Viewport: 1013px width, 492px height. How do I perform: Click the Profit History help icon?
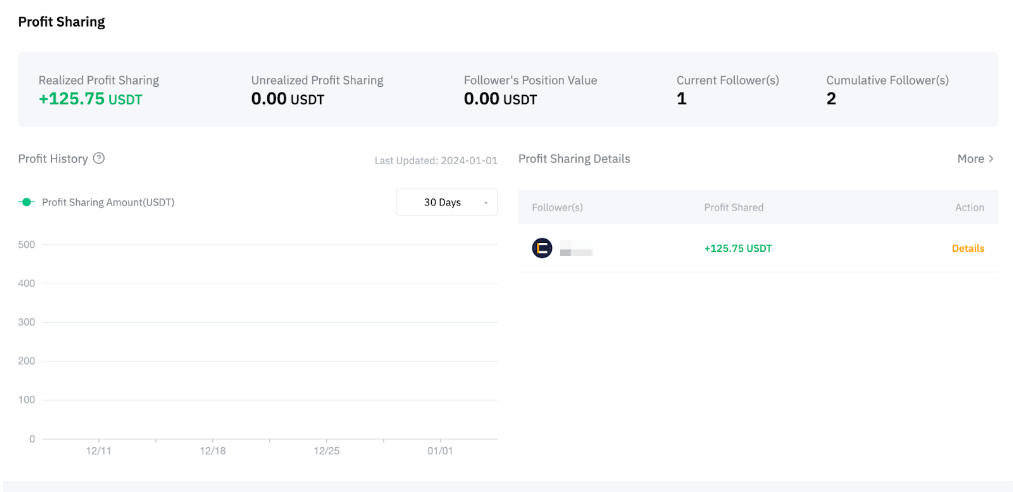coord(99,158)
